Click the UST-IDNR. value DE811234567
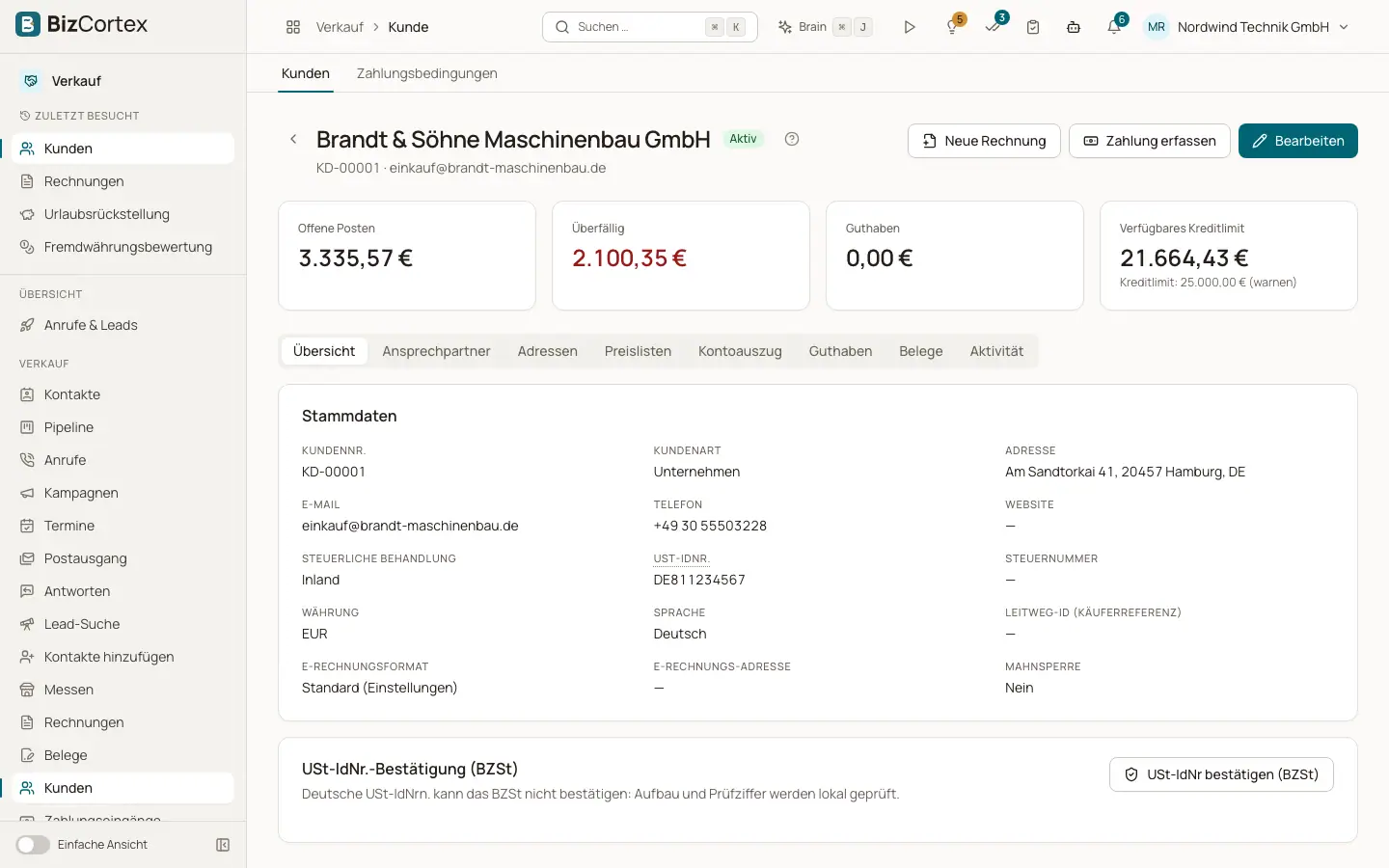1389x868 pixels. coord(699,580)
